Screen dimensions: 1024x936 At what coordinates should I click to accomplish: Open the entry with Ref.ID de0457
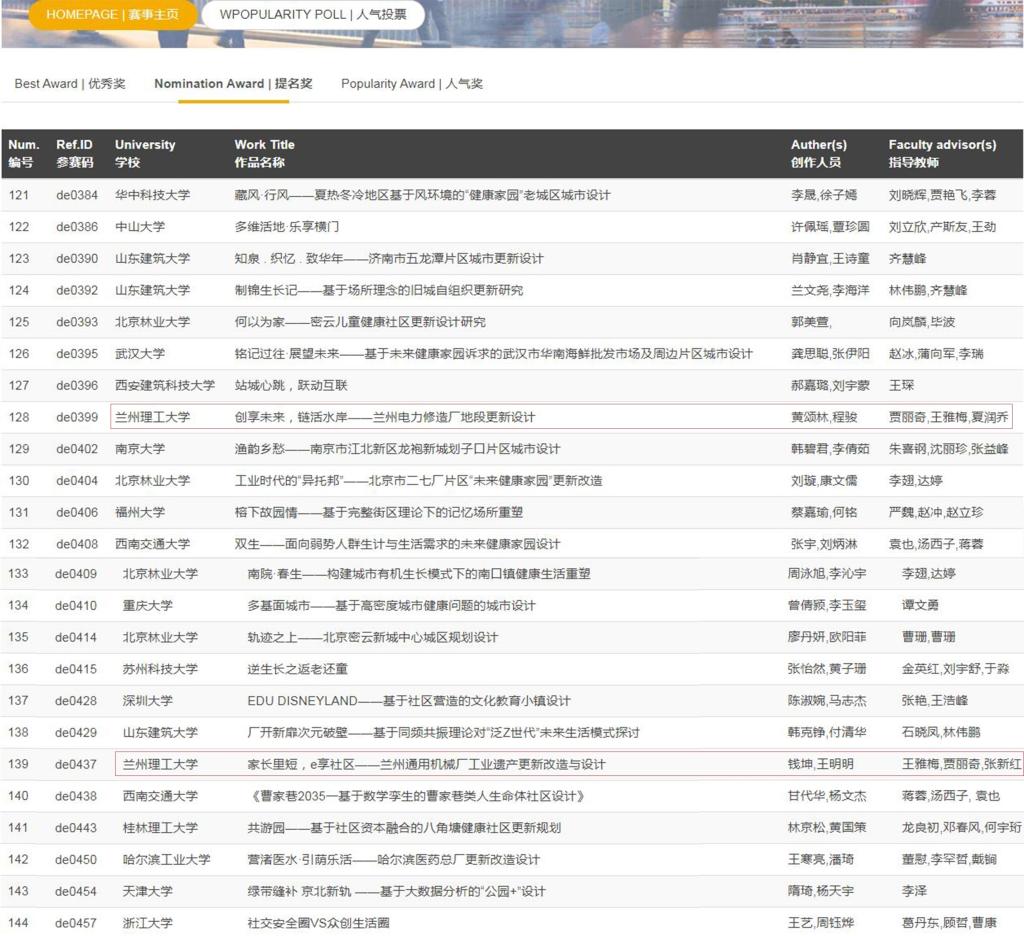point(76,923)
